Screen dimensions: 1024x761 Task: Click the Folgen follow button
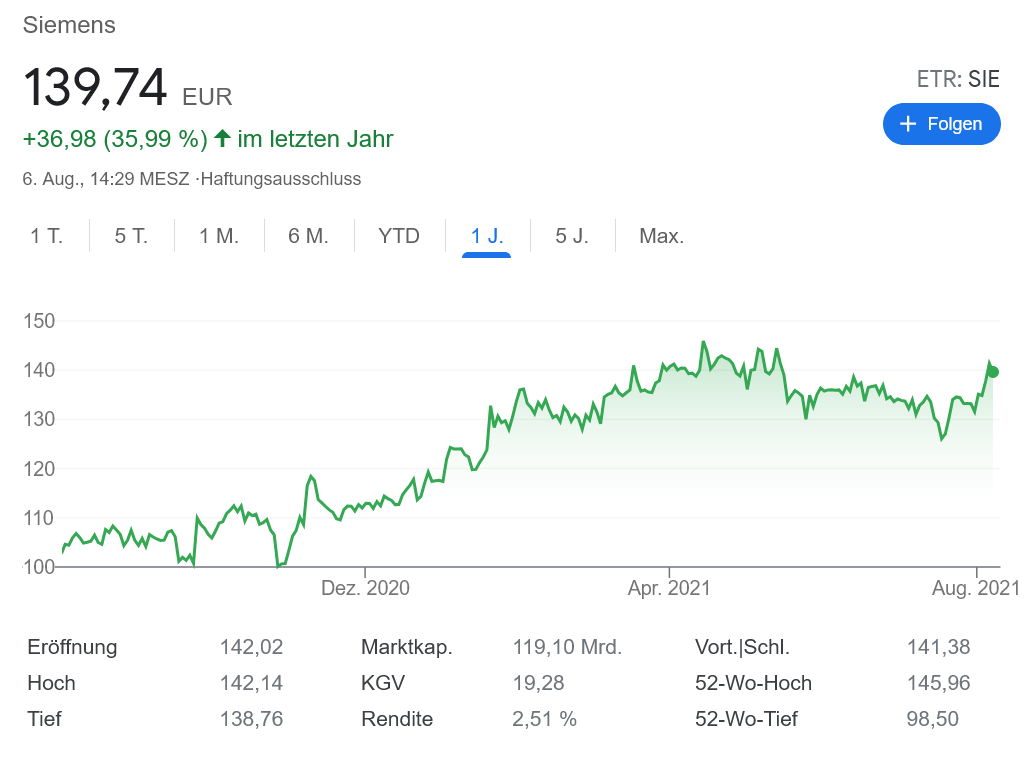coord(941,124)
